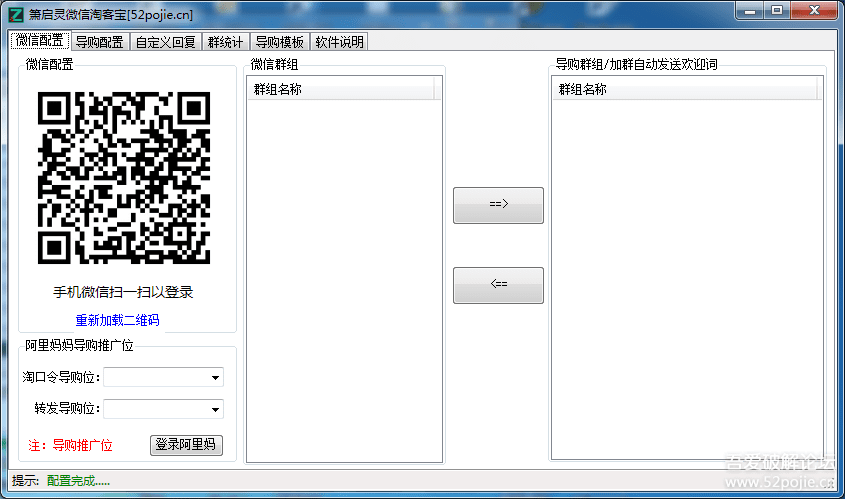This screenshot has width=845, height=499.
Task: Click inside the empty 微信群组 list area
Action: (x=344, y=280)
